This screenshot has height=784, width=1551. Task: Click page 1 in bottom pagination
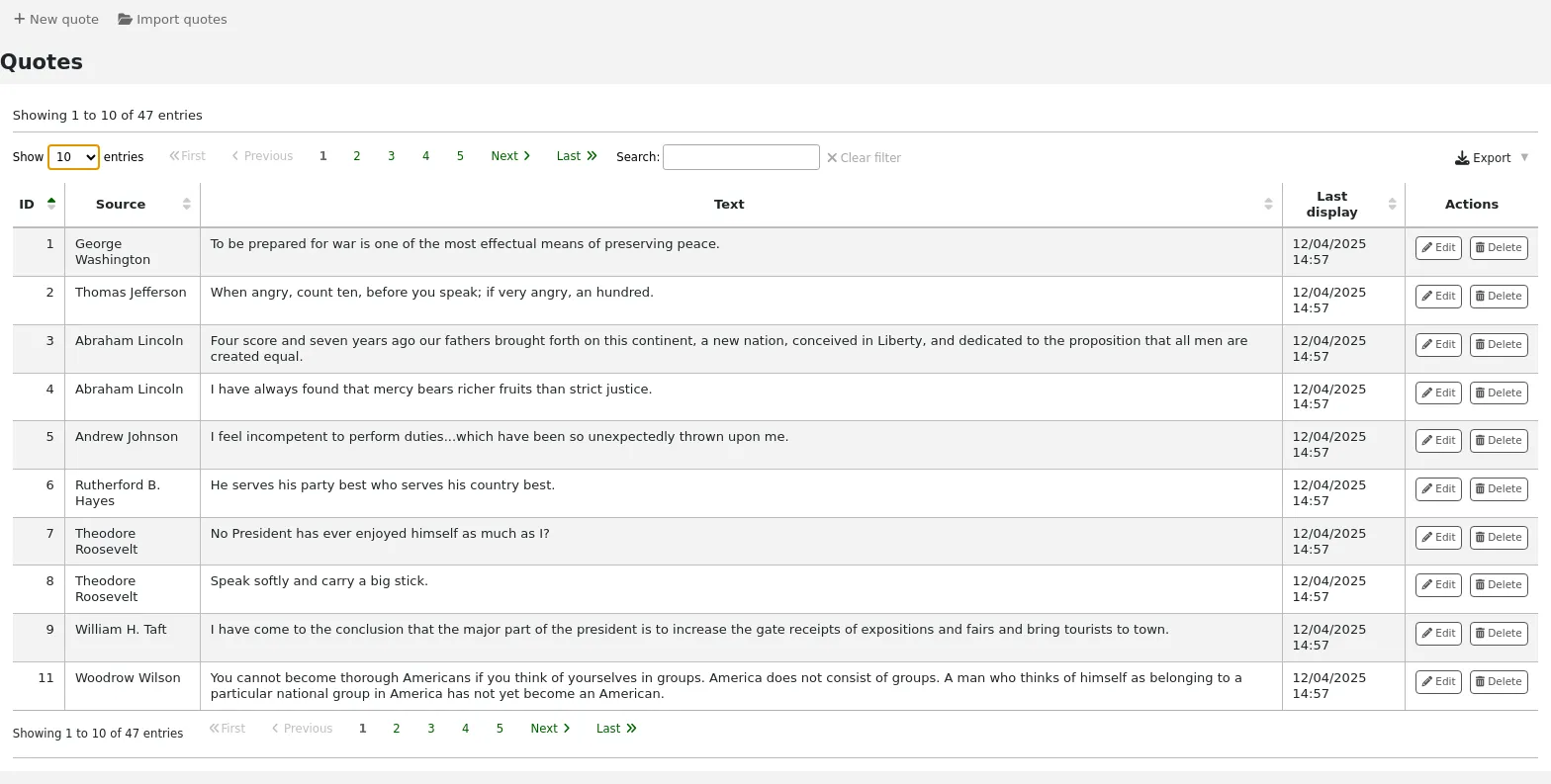[363, 729]
